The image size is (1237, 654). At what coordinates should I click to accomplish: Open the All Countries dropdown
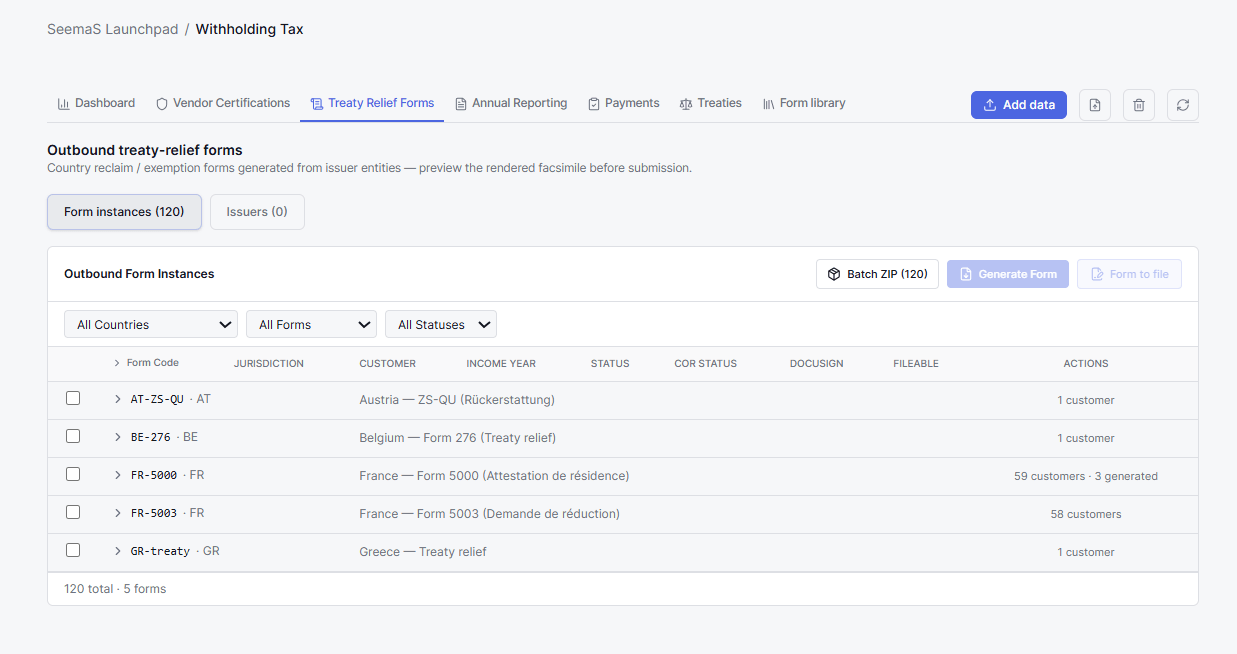[x=151, y=324]
